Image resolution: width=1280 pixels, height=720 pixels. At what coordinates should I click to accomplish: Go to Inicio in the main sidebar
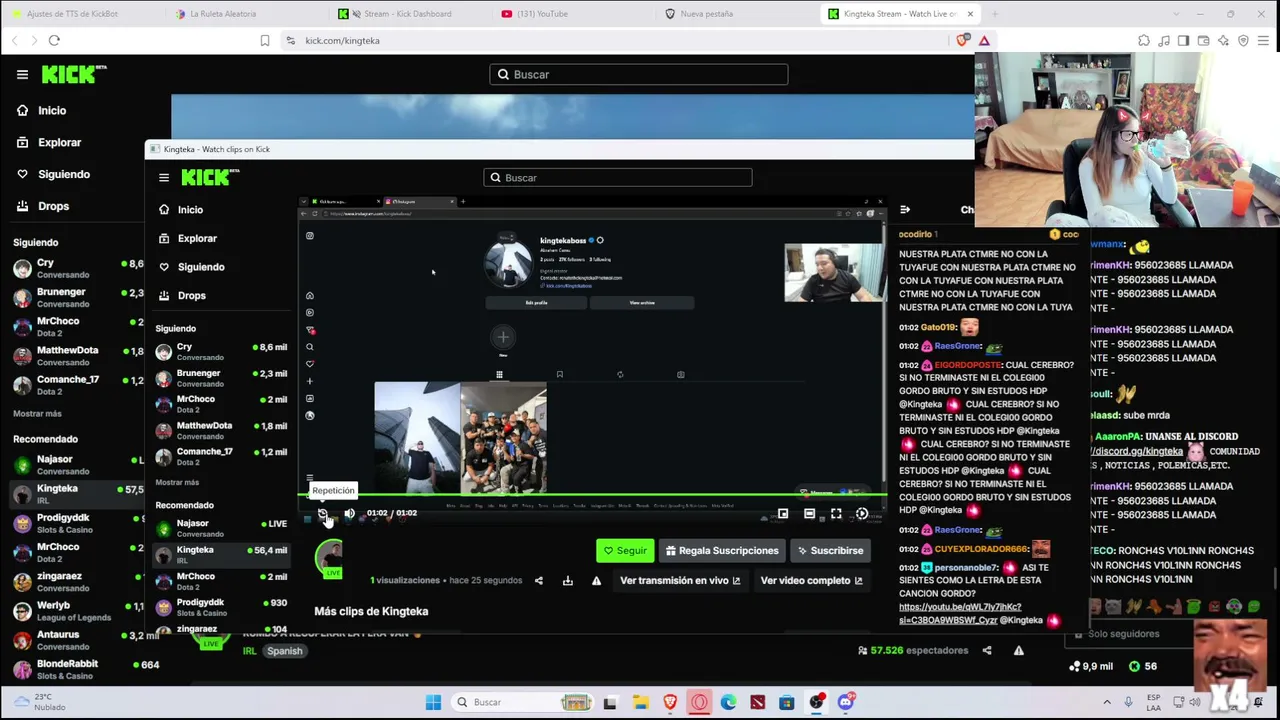52,111
